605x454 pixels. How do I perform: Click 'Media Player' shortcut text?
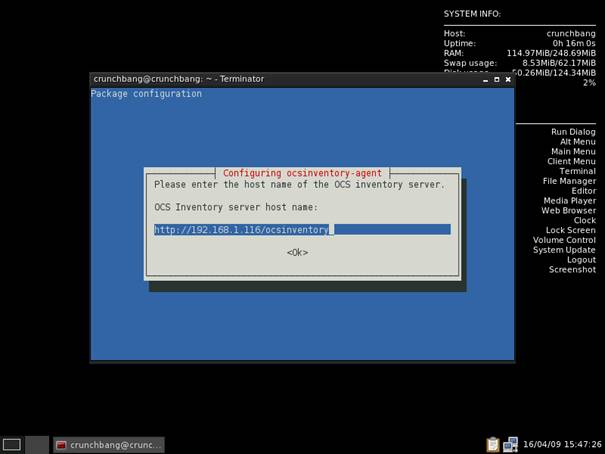tap(570, 201)
